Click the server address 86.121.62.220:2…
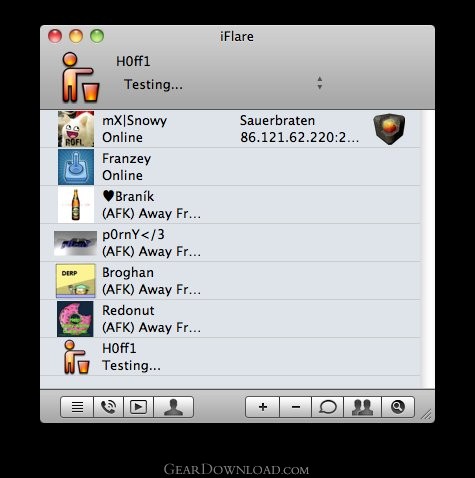 coord(300,137)
